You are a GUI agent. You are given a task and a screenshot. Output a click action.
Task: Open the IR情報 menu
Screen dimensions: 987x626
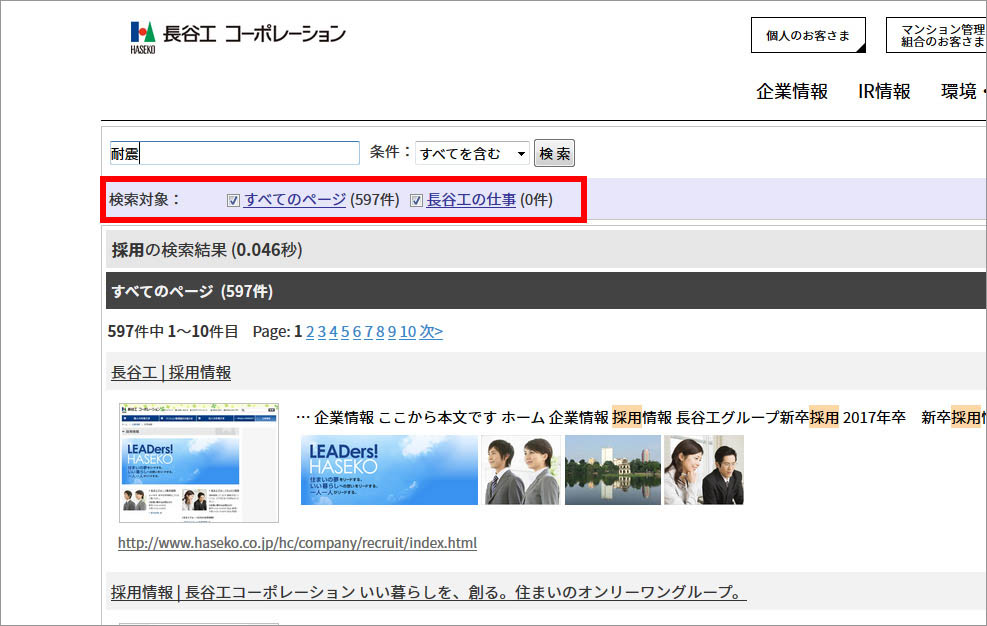pyautogui.click(x=884, y=91)
